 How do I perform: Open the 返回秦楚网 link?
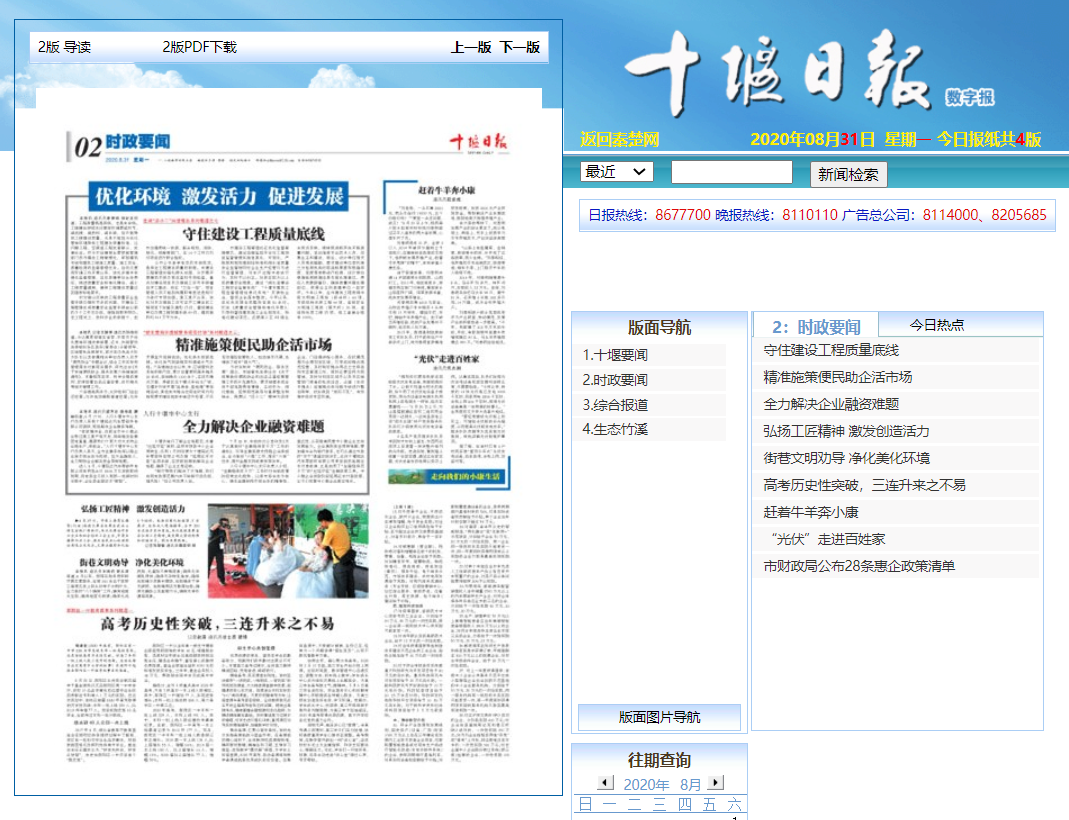[619, 140]
